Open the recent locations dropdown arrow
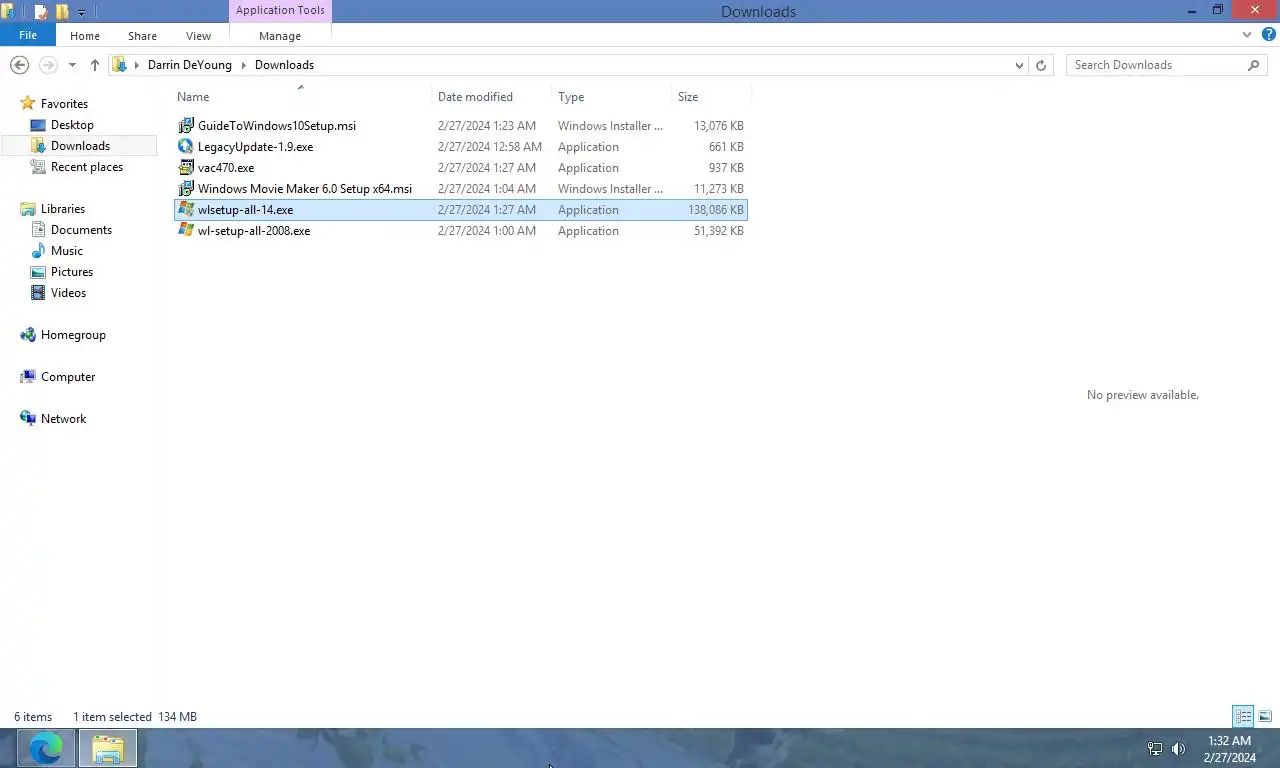 coord(72,65)
